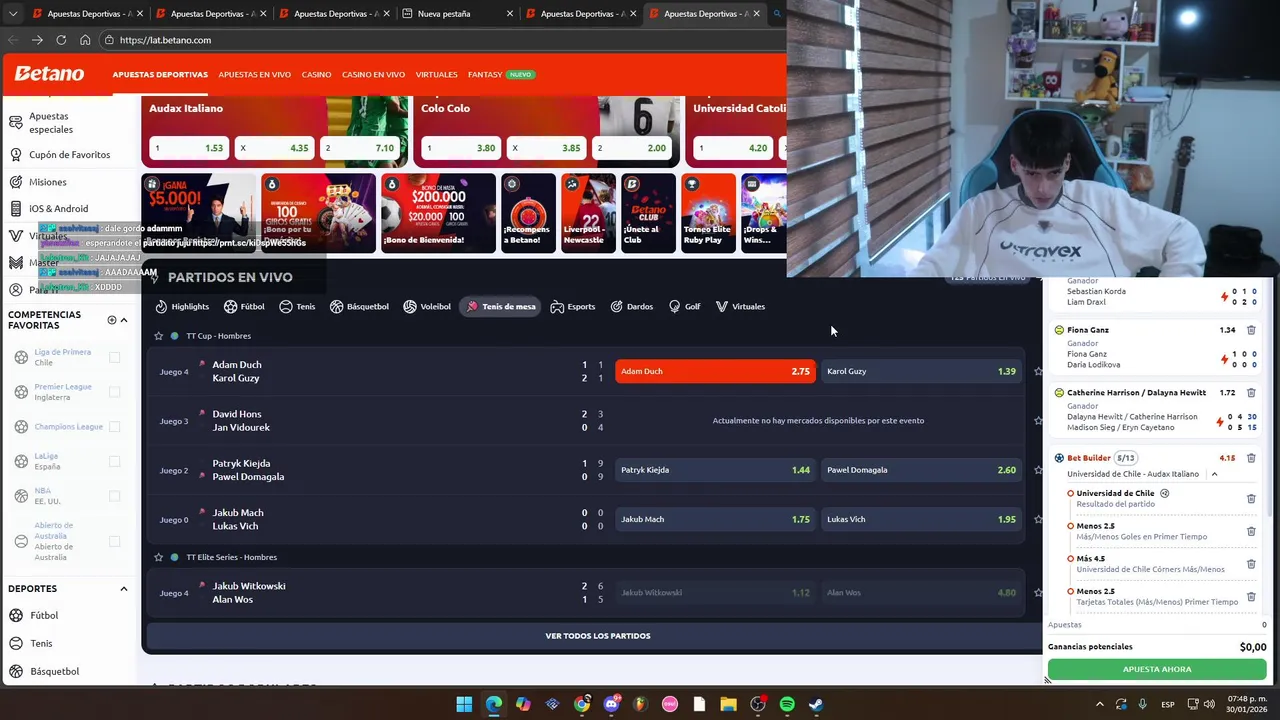Remove Menos 2.5 goles primer tiempo leg
Screen dimensions: 1280x720
pyautogui.click(x=1251, y=531)
